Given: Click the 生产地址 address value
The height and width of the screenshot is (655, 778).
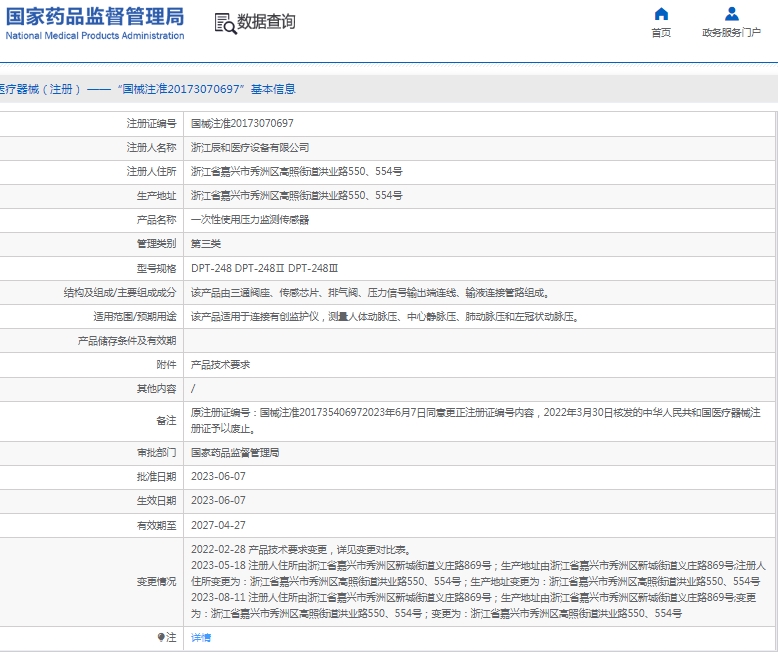Looking at the screenshot, I should pos(297,196).
